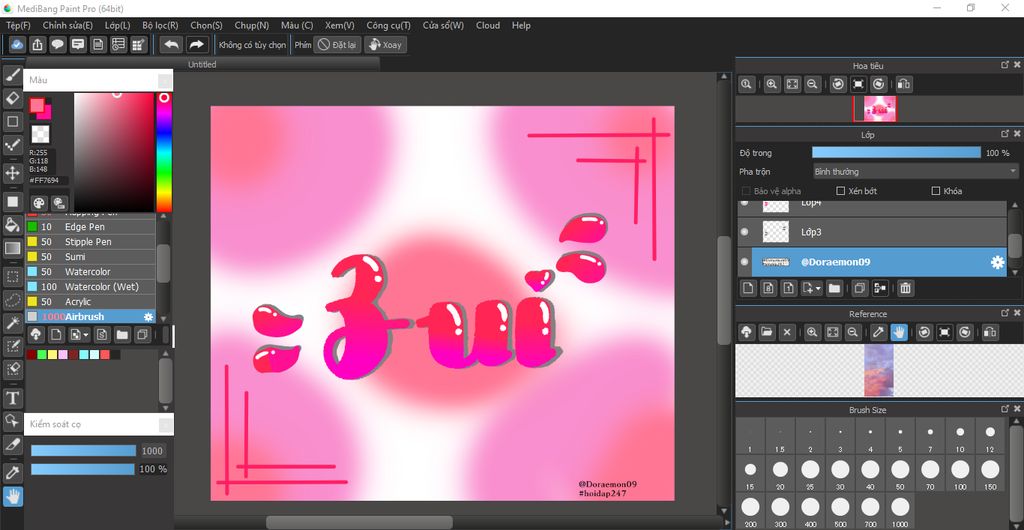This screenshot has height=530, width=1024.
Task: Click the add layer folder icon
Action: [834, 288]
